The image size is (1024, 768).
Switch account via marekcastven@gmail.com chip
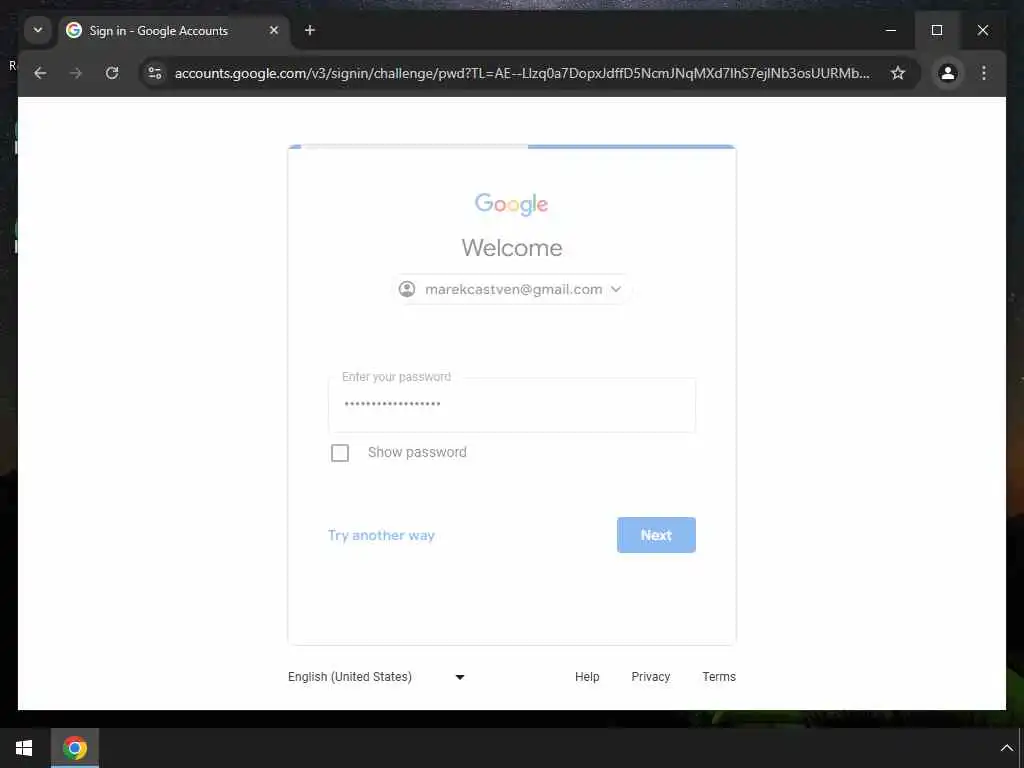(x=511, y=289)
